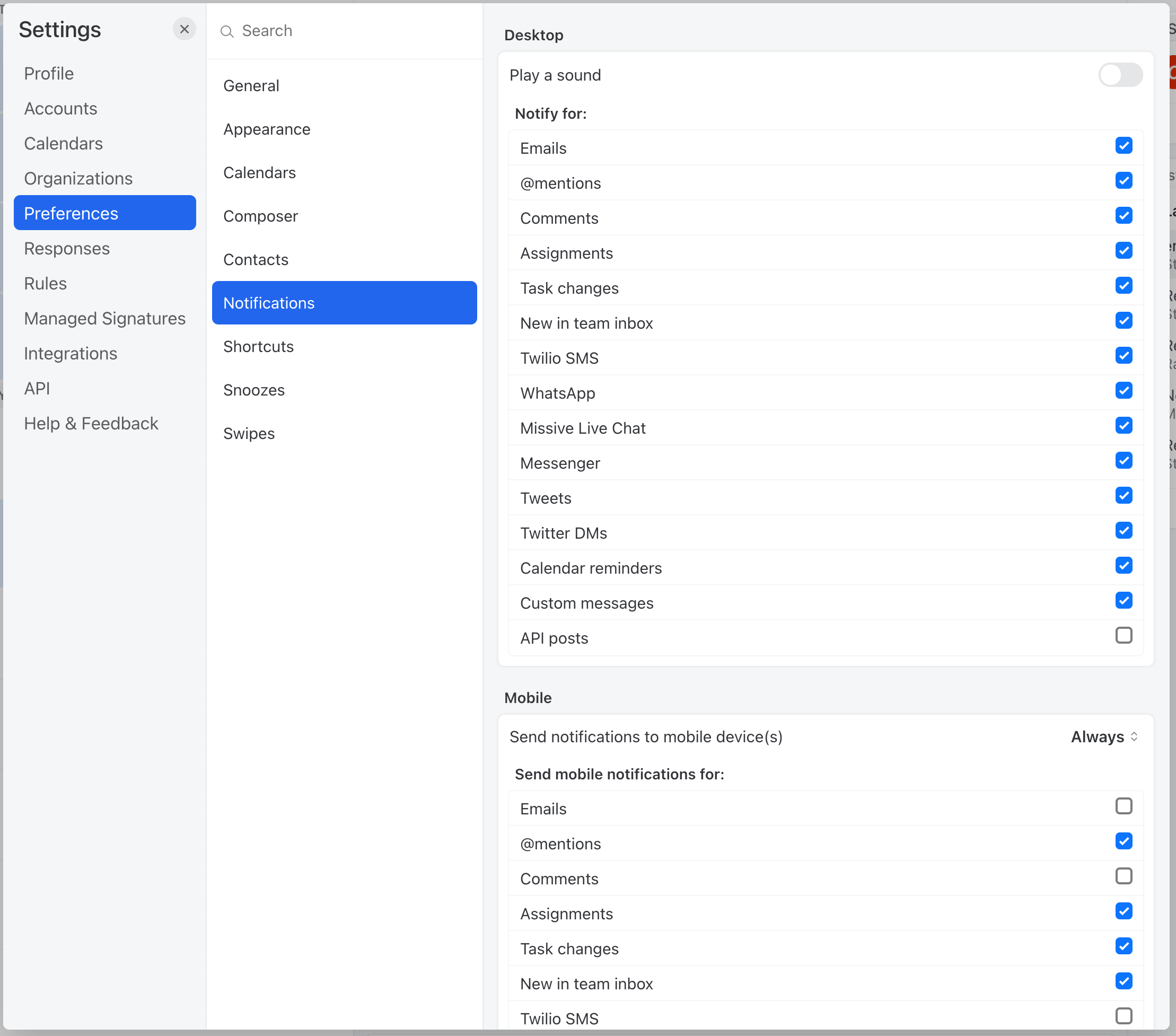Image resolution: width=1176 pixels, height=1036 pixels.
Task: Open Help & Feedback
Action: pyautogui.click(x=91, y=424)
